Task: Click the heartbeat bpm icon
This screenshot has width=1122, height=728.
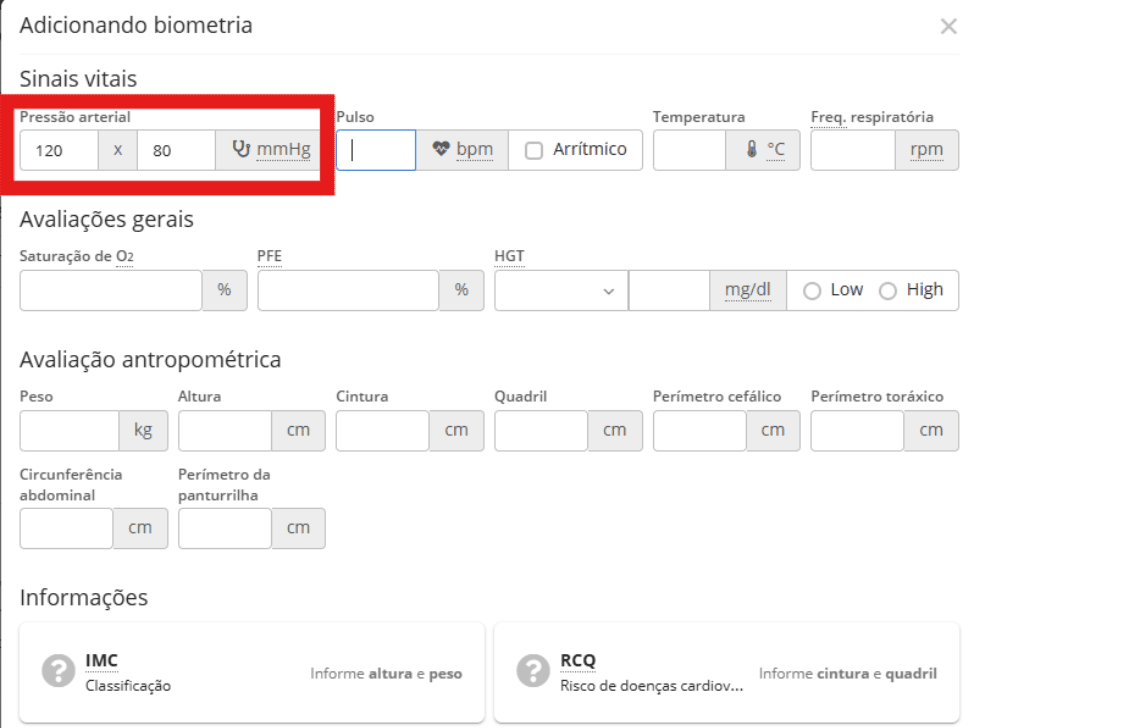Action: (442, 150)
